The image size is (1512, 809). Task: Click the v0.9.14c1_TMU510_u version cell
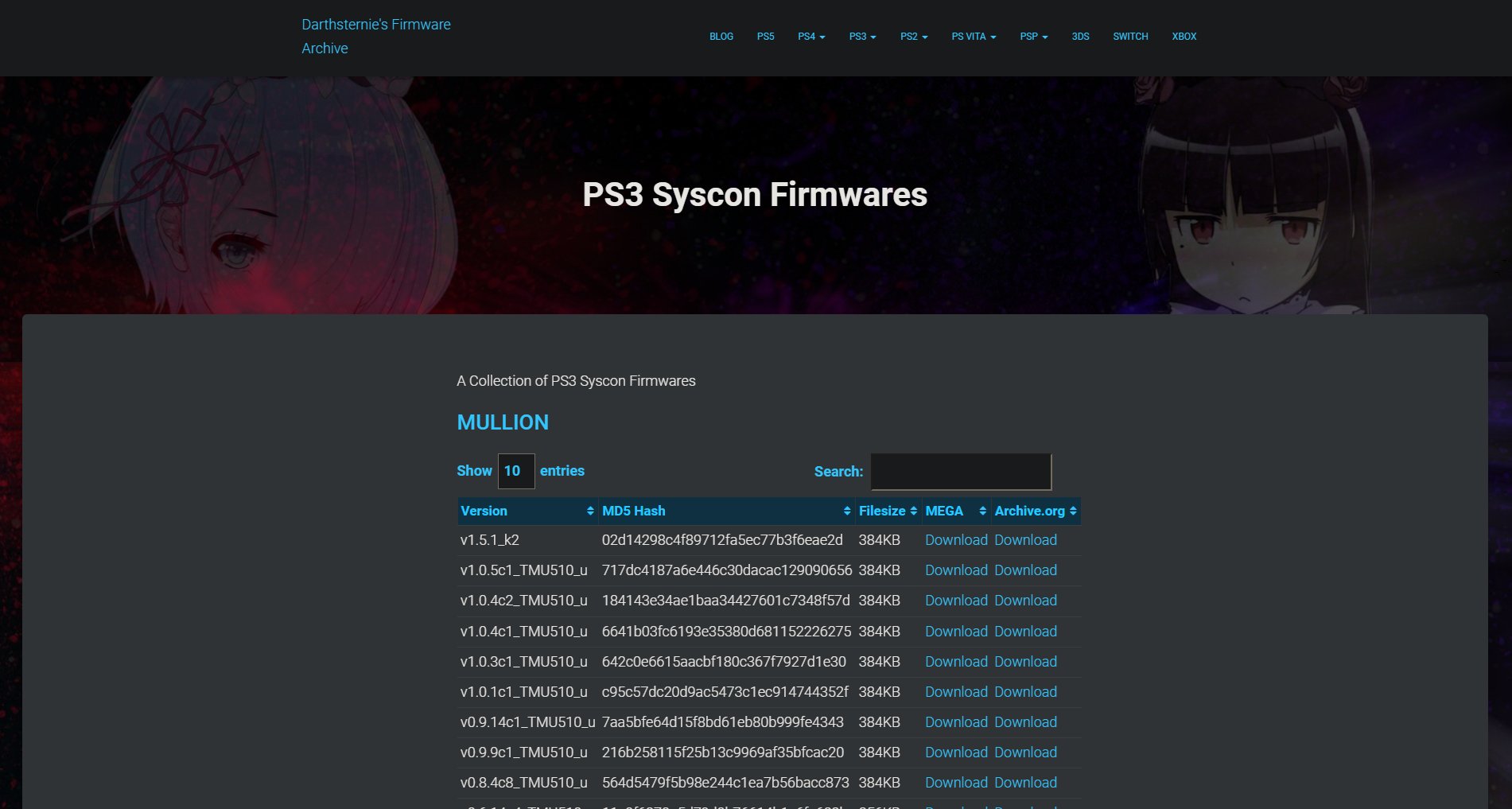(x=527, y=722)
